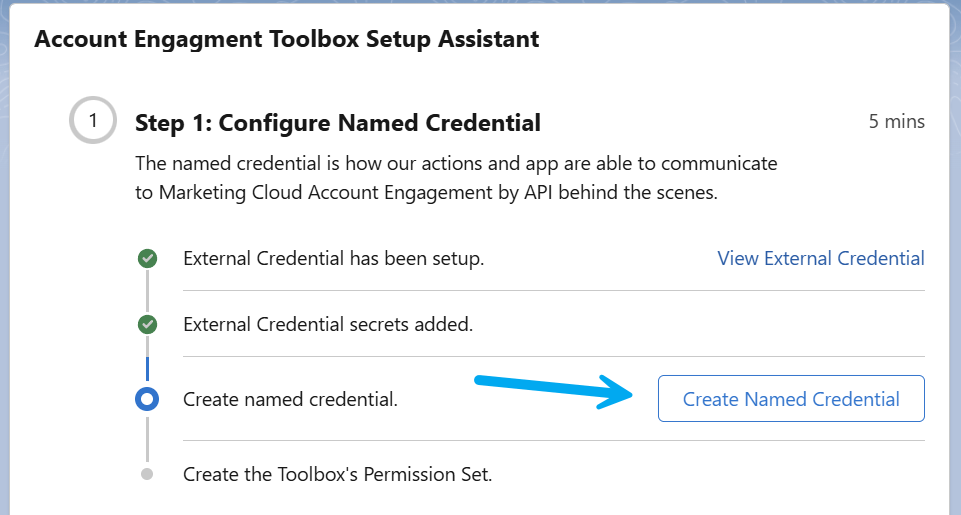Image resolution: width=961 pixels, height=515 pixels.
Task: Click the Step 1 number circle icon
Action: (x=93, y=120)
